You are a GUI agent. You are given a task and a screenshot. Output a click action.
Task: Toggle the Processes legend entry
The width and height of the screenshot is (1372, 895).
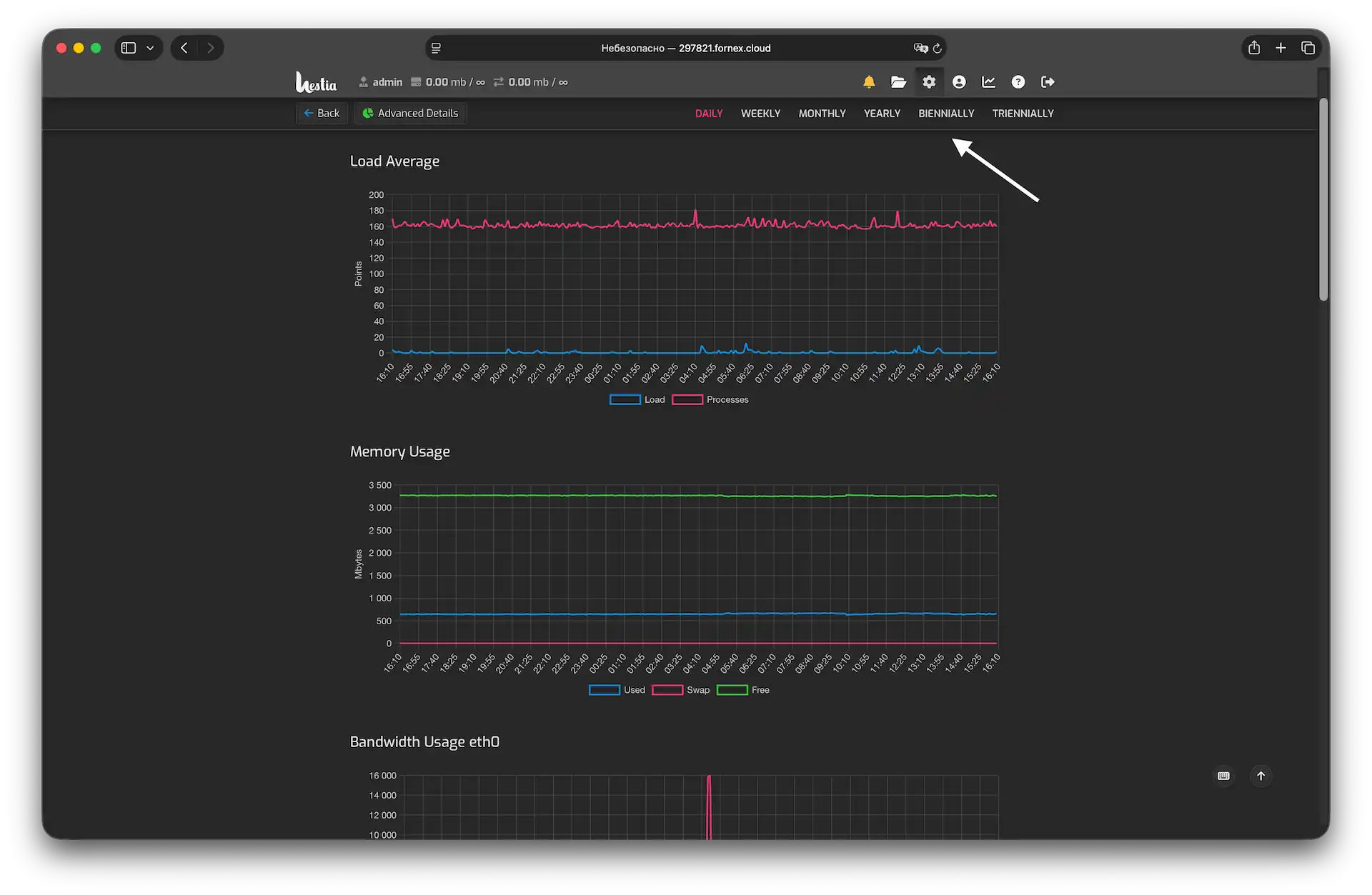(710, 400)
